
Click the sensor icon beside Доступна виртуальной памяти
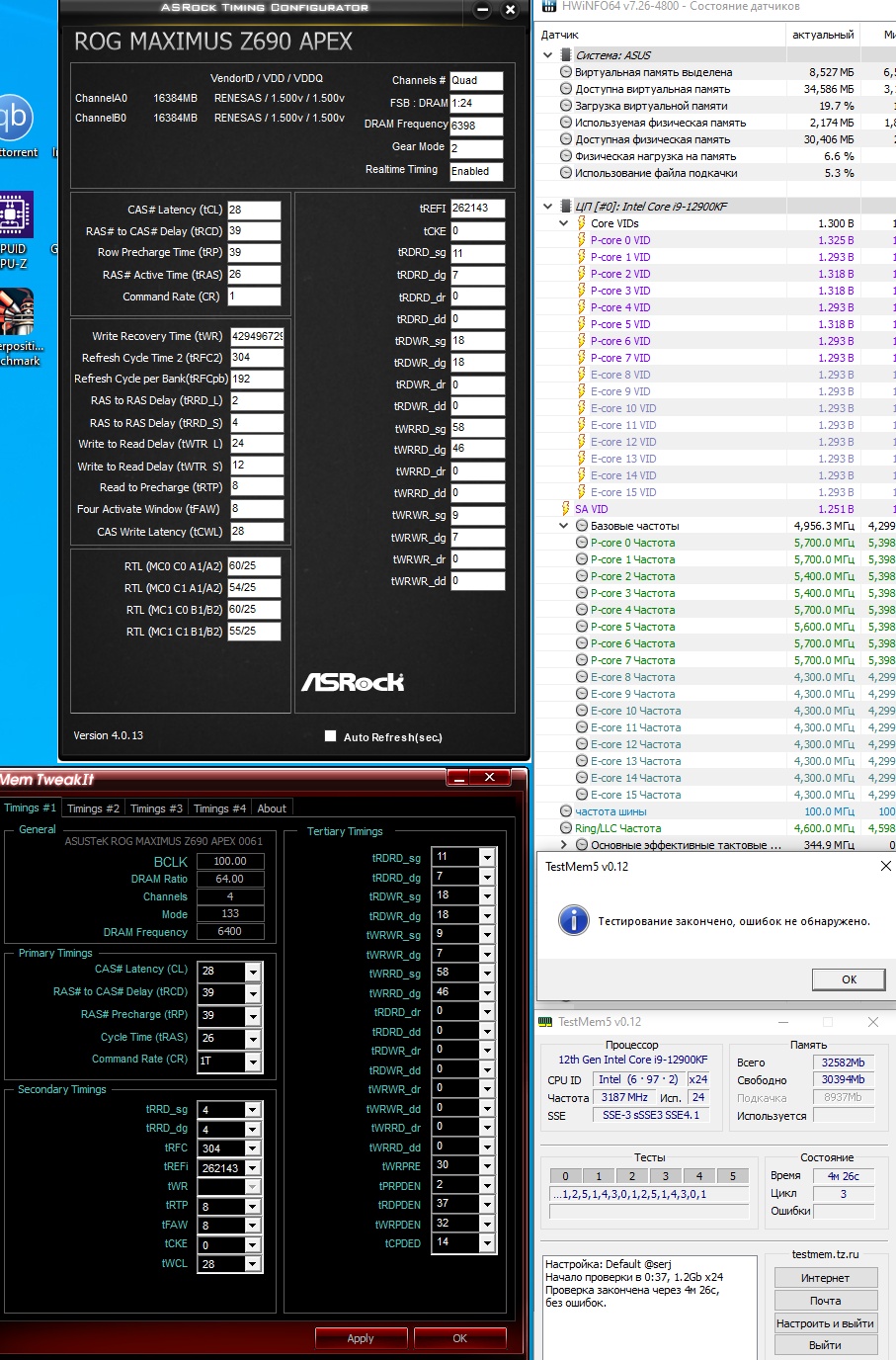[566, 89]
